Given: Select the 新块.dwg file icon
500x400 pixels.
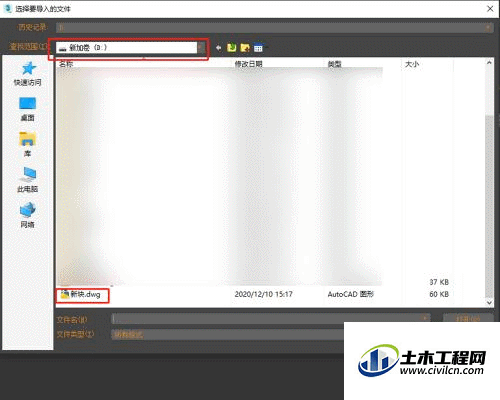Looking at the screenshot, I should coord(65,294).
